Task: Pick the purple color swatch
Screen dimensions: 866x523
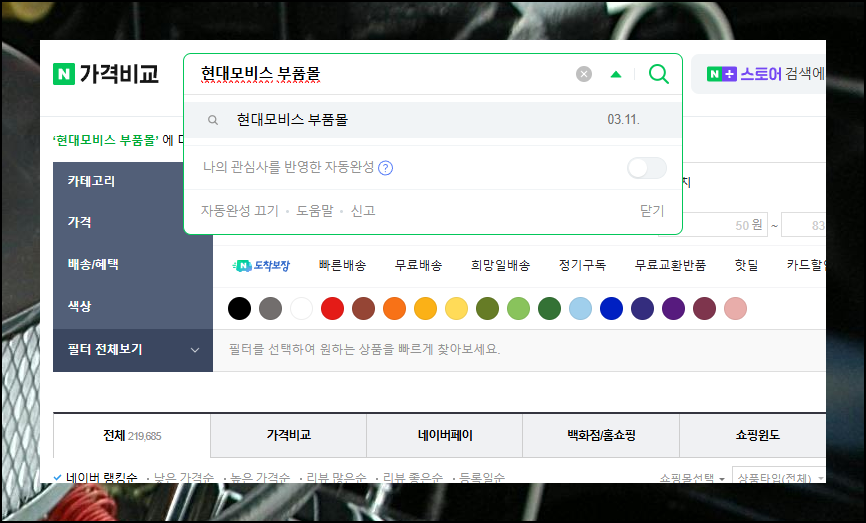Action: coord(673,308)
